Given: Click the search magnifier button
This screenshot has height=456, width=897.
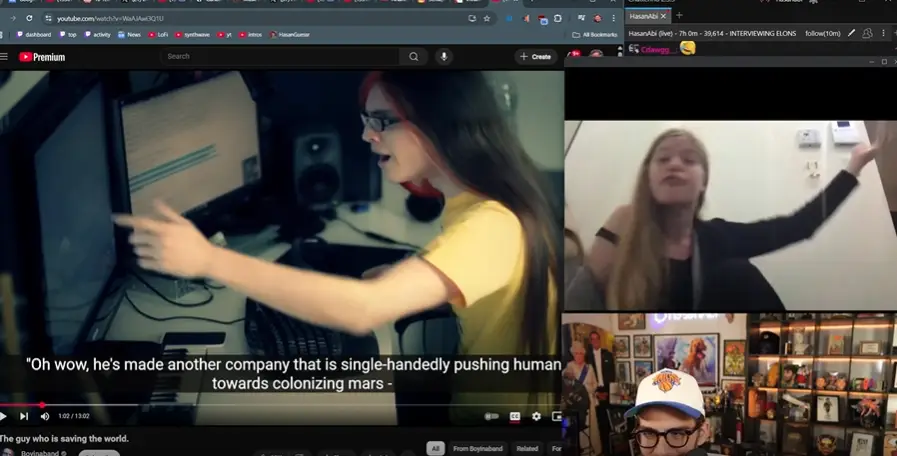Looking at the screenshot, I should (414, 57).
